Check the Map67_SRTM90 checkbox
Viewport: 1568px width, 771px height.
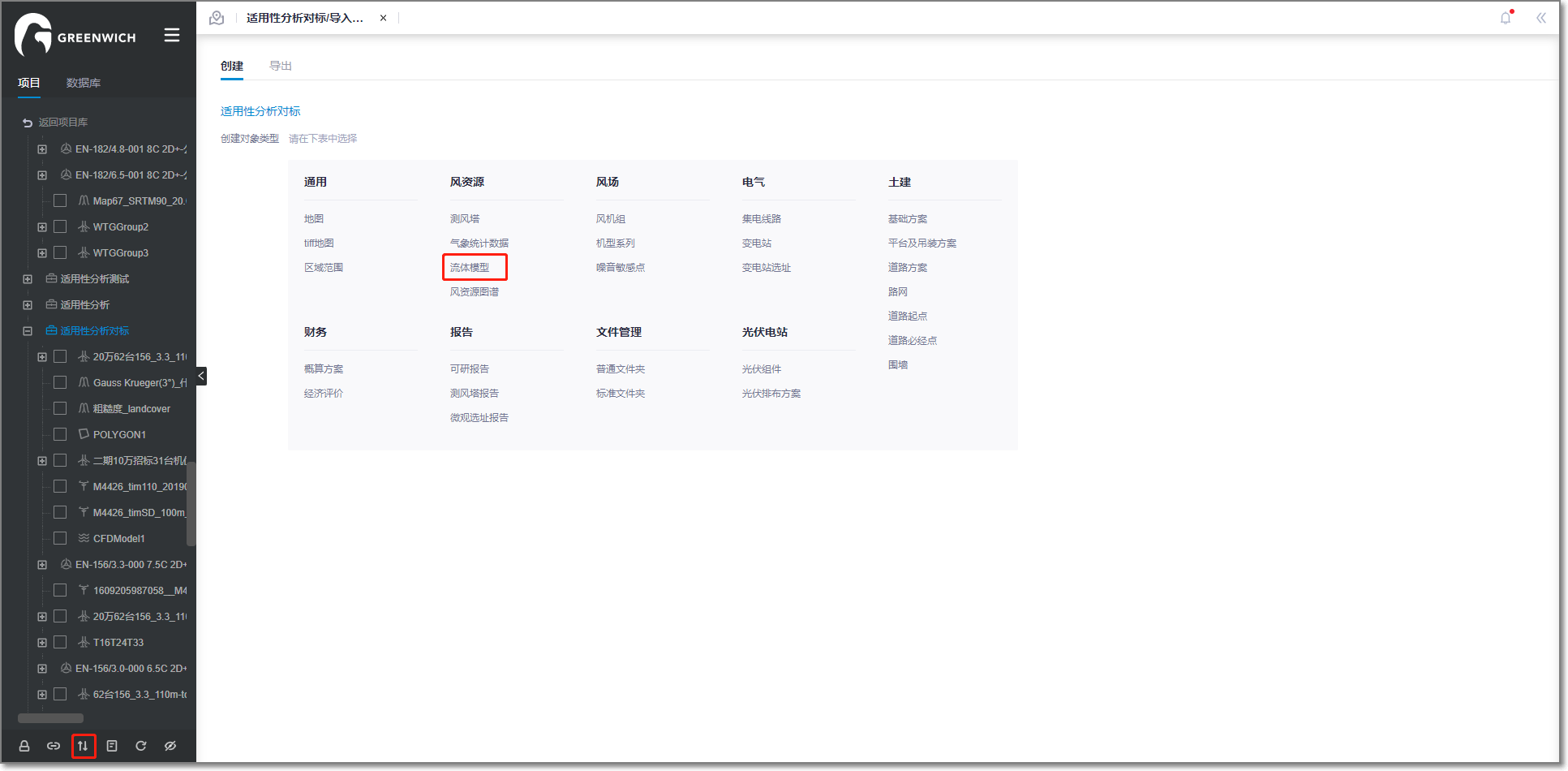(x=60, y=200)
